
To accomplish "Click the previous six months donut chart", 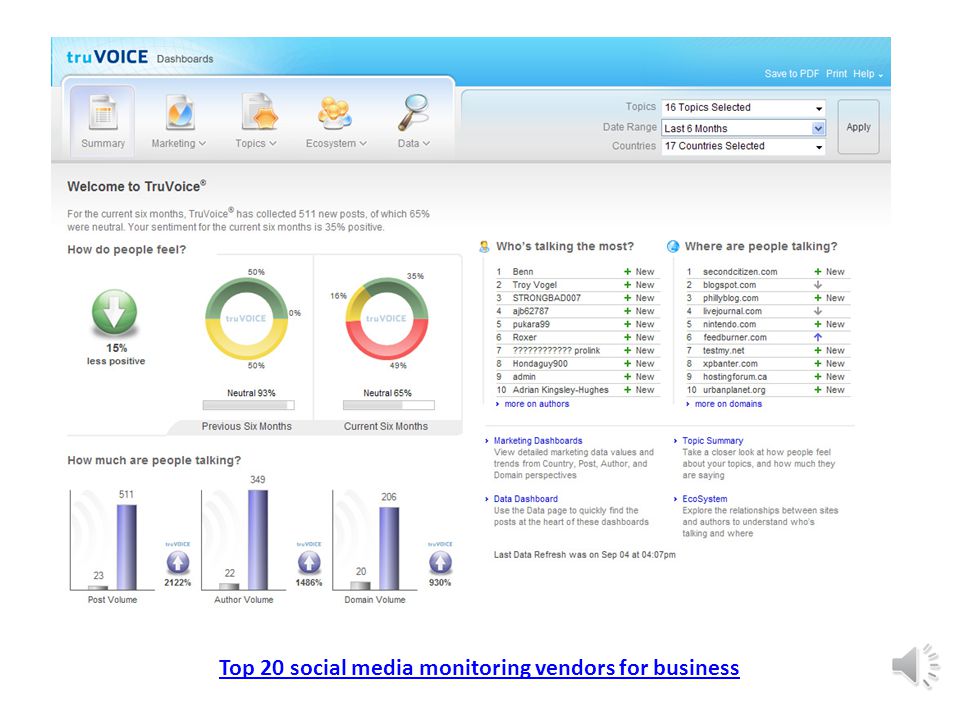I will [246, 318].
